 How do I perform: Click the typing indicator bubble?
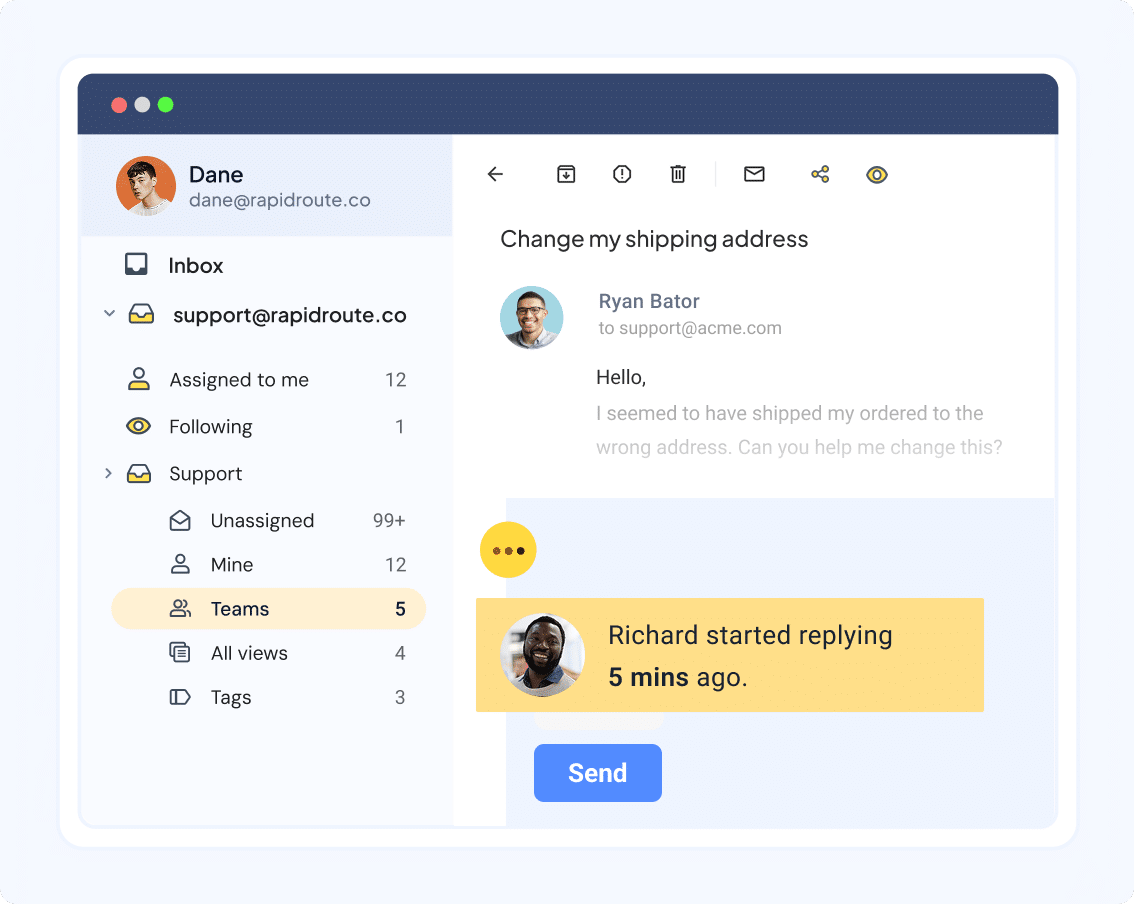click(508, 549)
